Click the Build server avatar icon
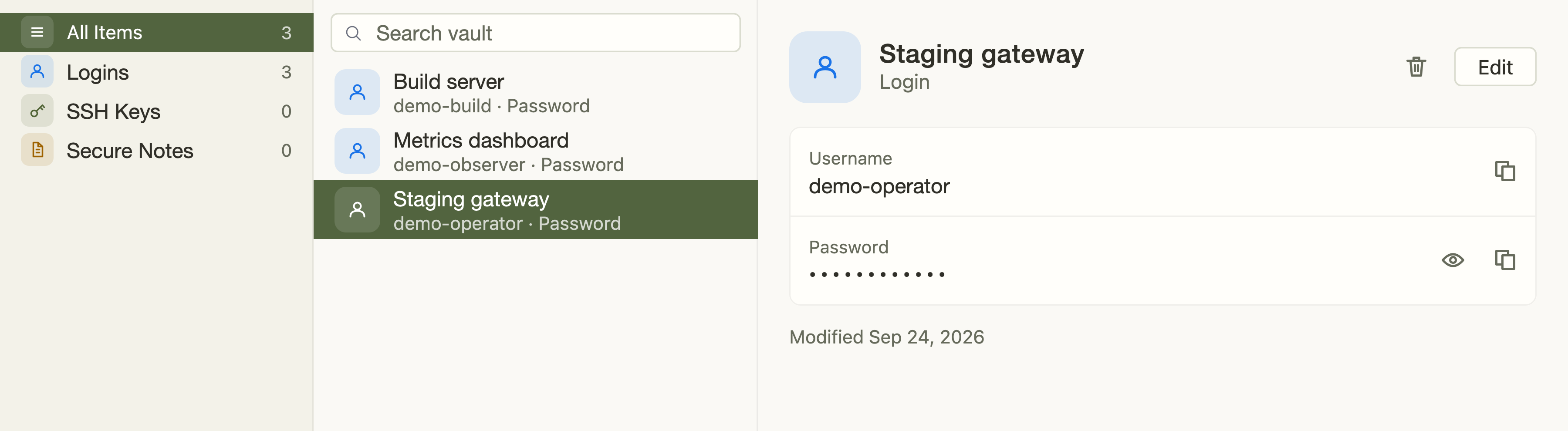The height and width of the screenshot is (431, 1568). pos(357,93)
